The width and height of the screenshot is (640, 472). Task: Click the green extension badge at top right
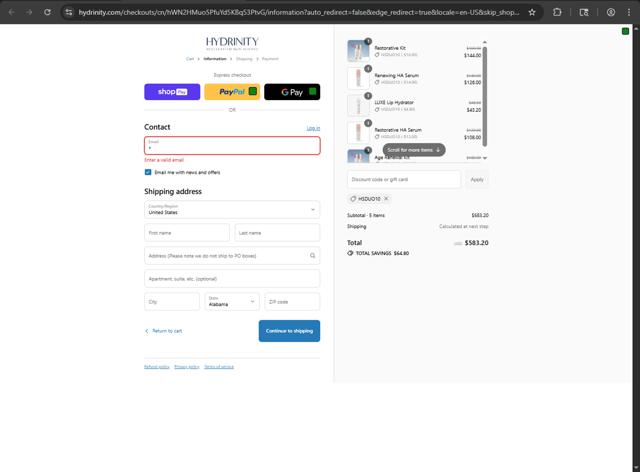pos(625,31)
